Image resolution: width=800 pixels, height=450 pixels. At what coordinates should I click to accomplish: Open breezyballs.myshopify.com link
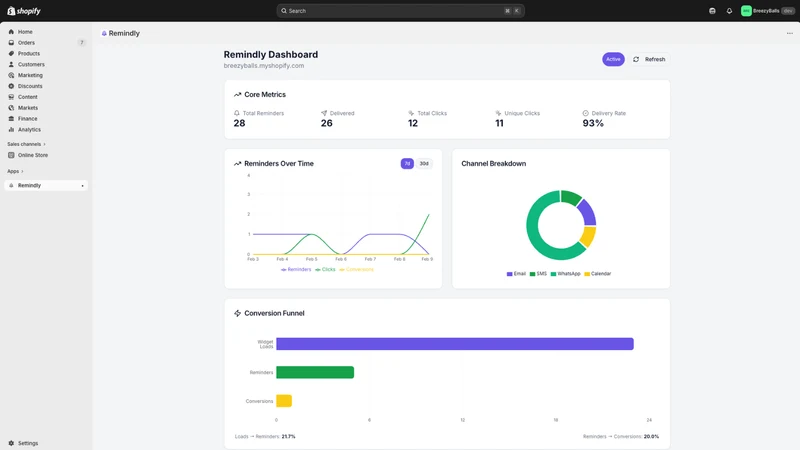click(x=264, y=66)
